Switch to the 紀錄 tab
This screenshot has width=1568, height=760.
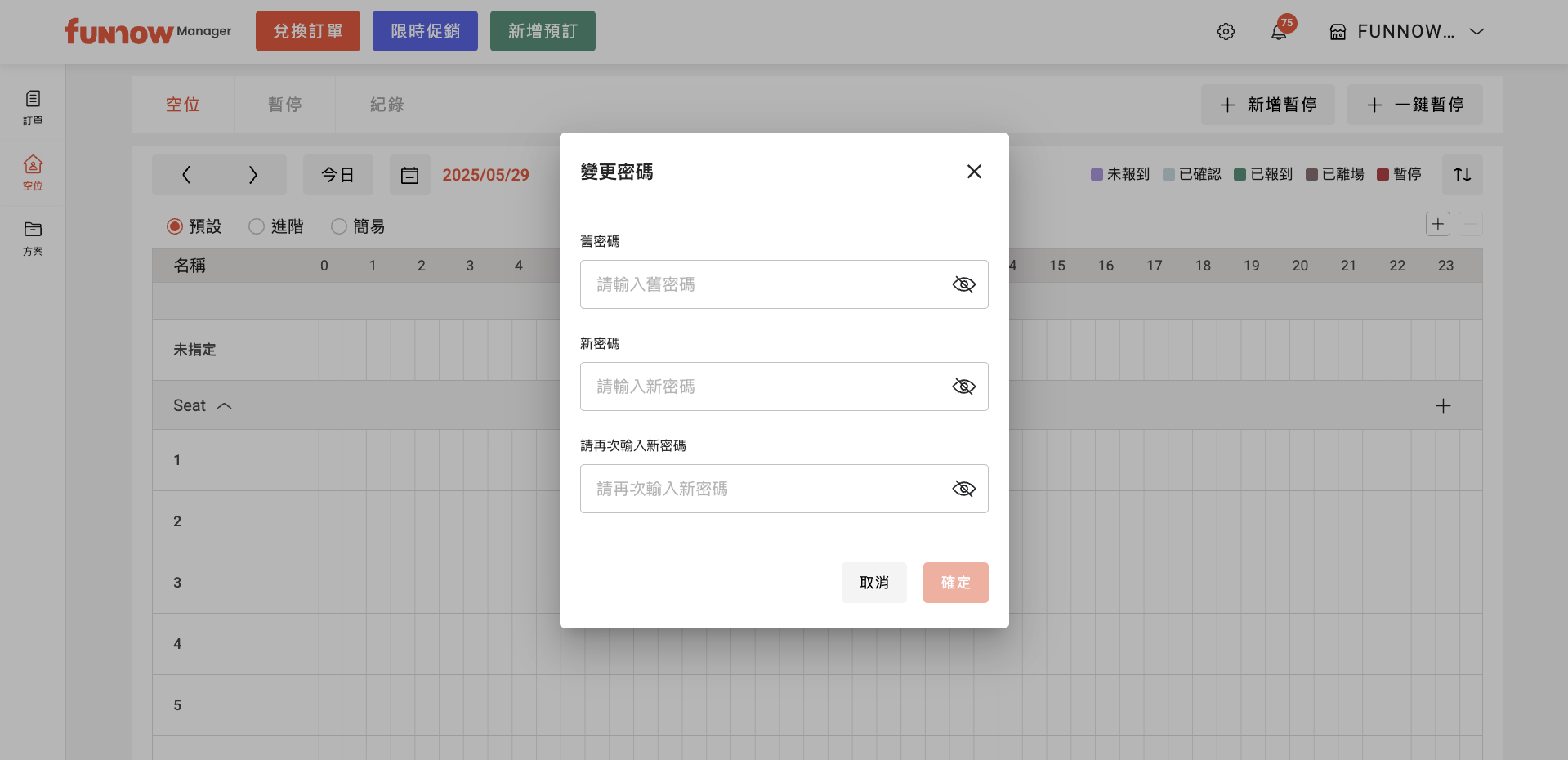[386, 105]
